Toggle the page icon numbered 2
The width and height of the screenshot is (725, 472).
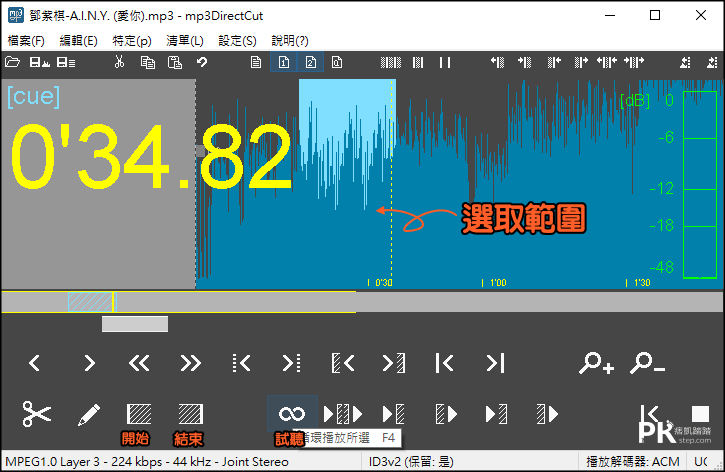click(310, 62)
